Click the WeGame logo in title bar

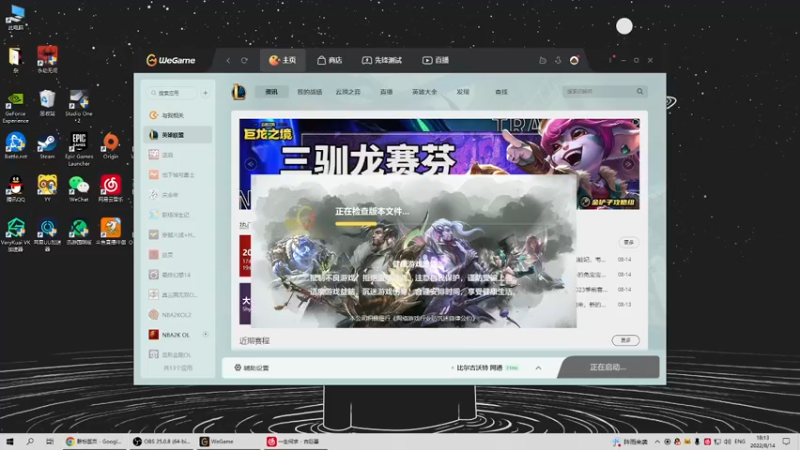[171, 60]
